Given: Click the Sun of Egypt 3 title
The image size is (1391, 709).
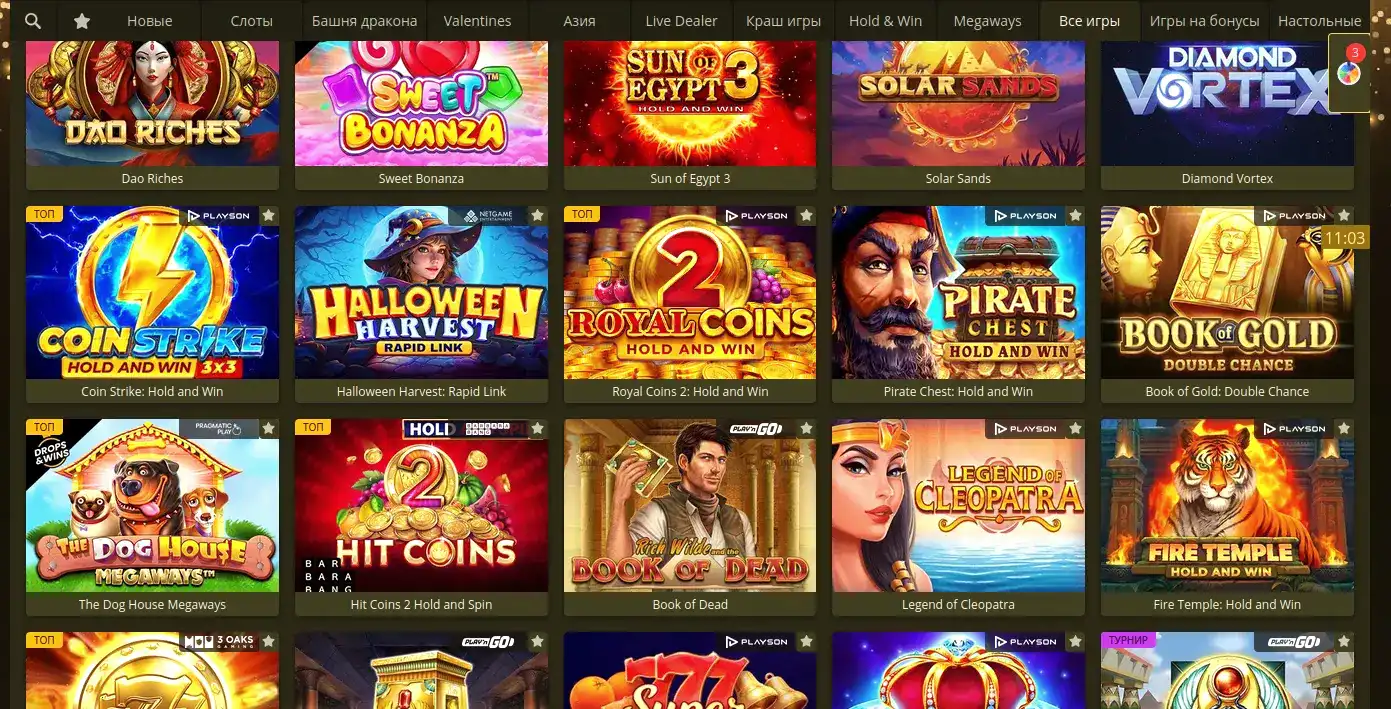Looking at the screenshot, I should (690, 178).
